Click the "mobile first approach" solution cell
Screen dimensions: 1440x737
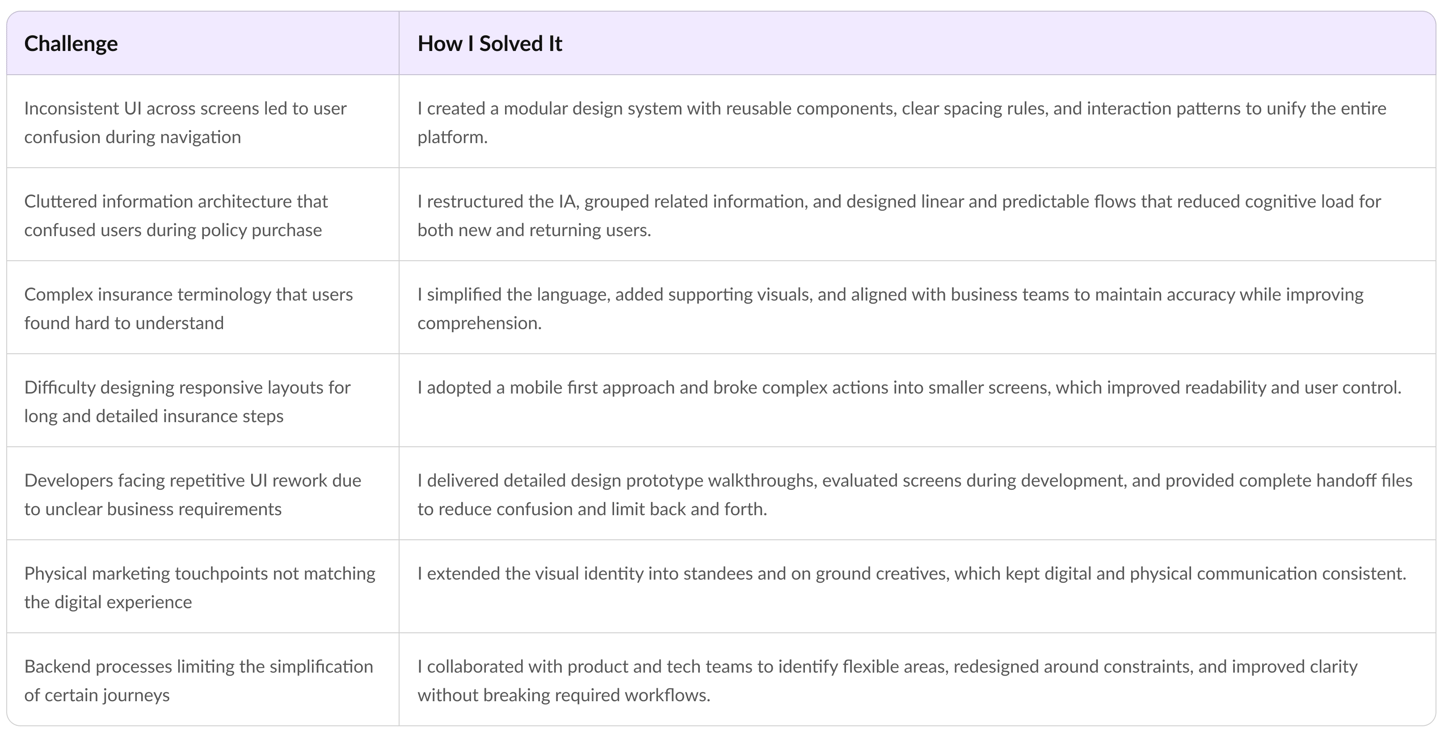(x=908, y=388)
